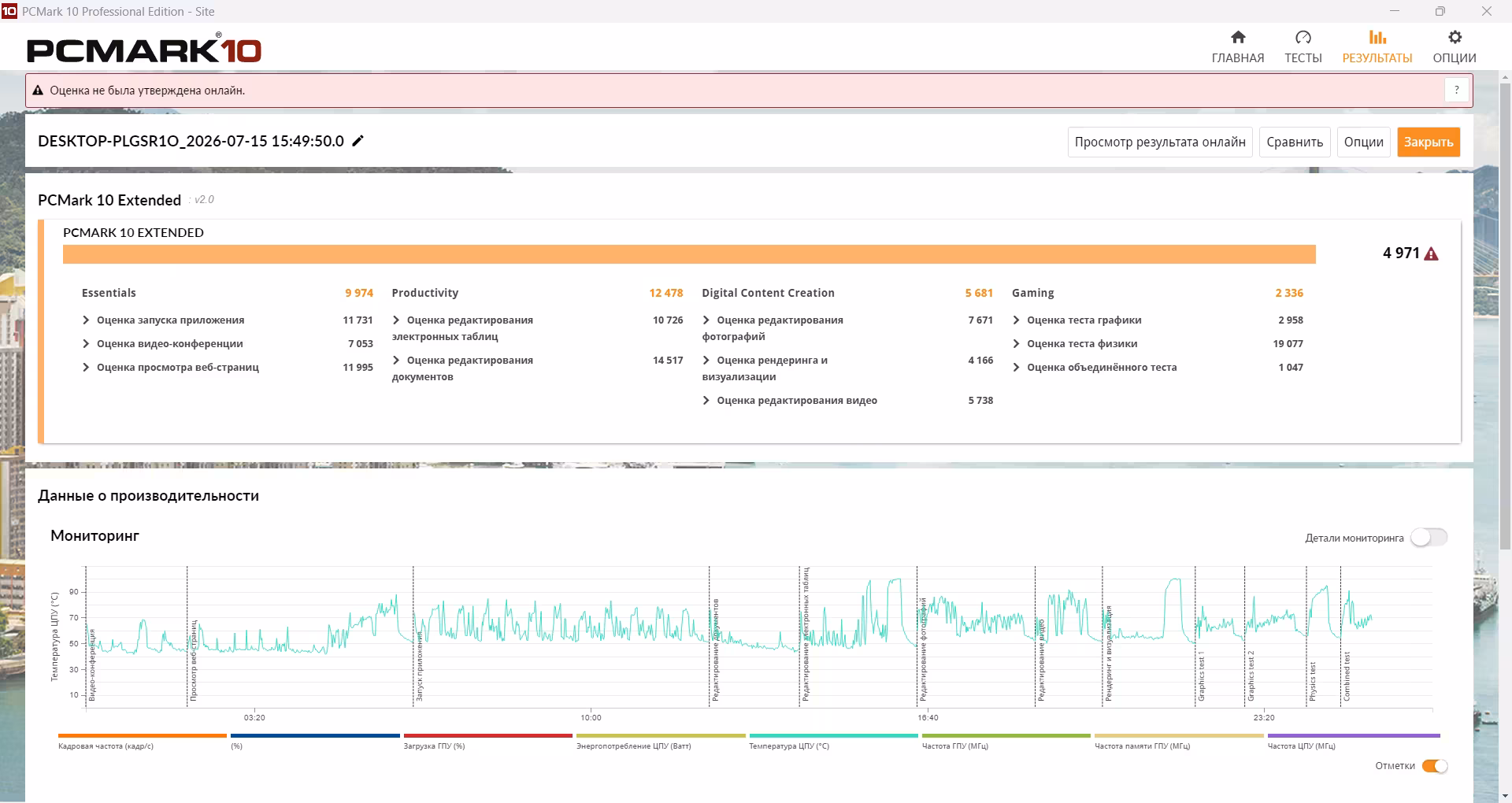Click the Digital Content Creation score 5 681

coord(979,293)
